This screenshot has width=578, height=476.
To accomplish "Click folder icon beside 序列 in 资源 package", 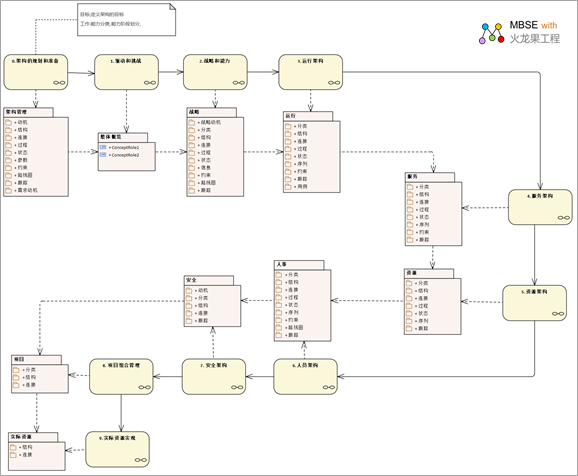I will tap(409, 321).
